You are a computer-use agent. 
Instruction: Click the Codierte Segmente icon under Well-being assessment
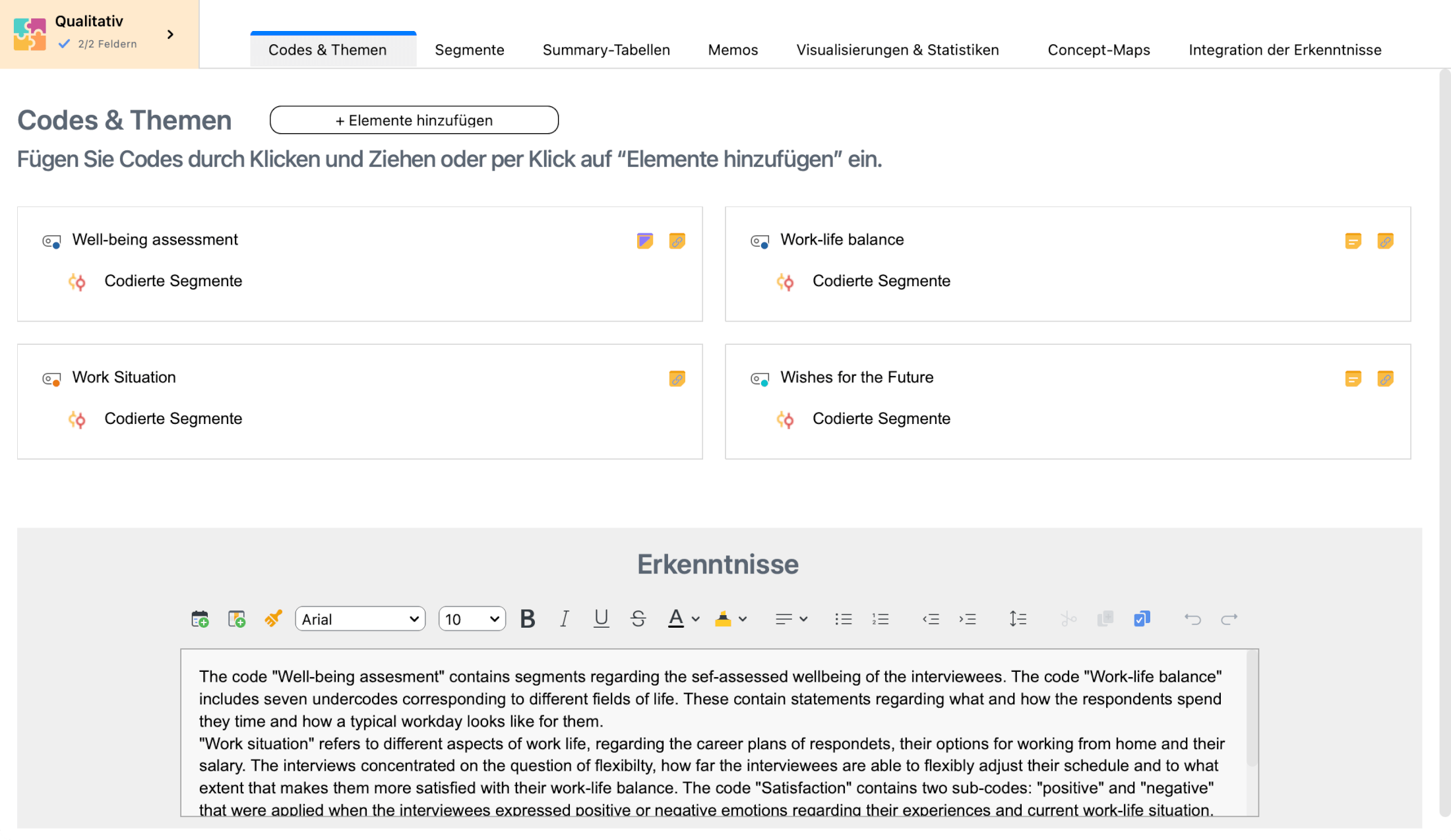[x=77, y=282]
